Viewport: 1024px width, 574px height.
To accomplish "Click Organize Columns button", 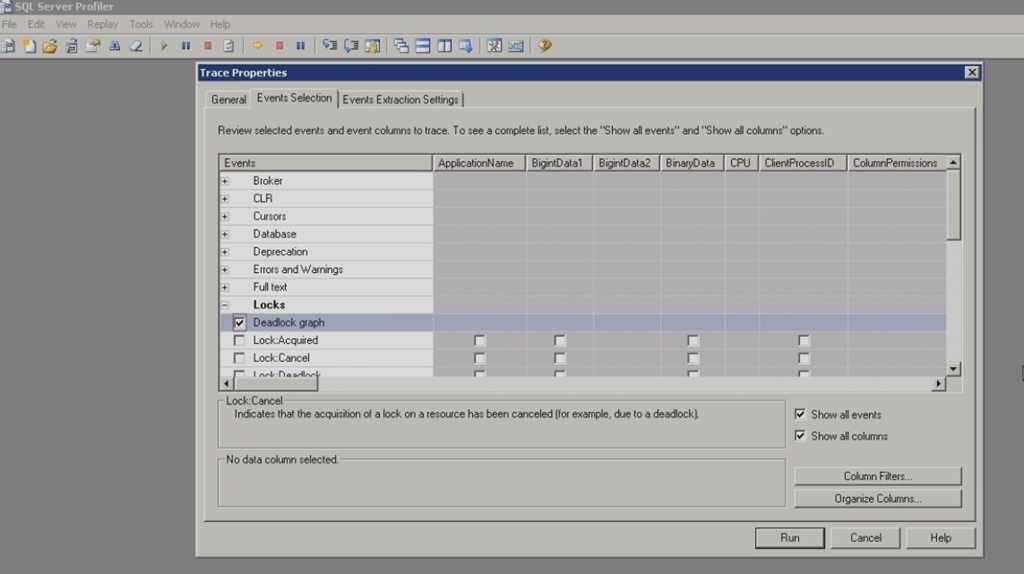I will 878,498.
